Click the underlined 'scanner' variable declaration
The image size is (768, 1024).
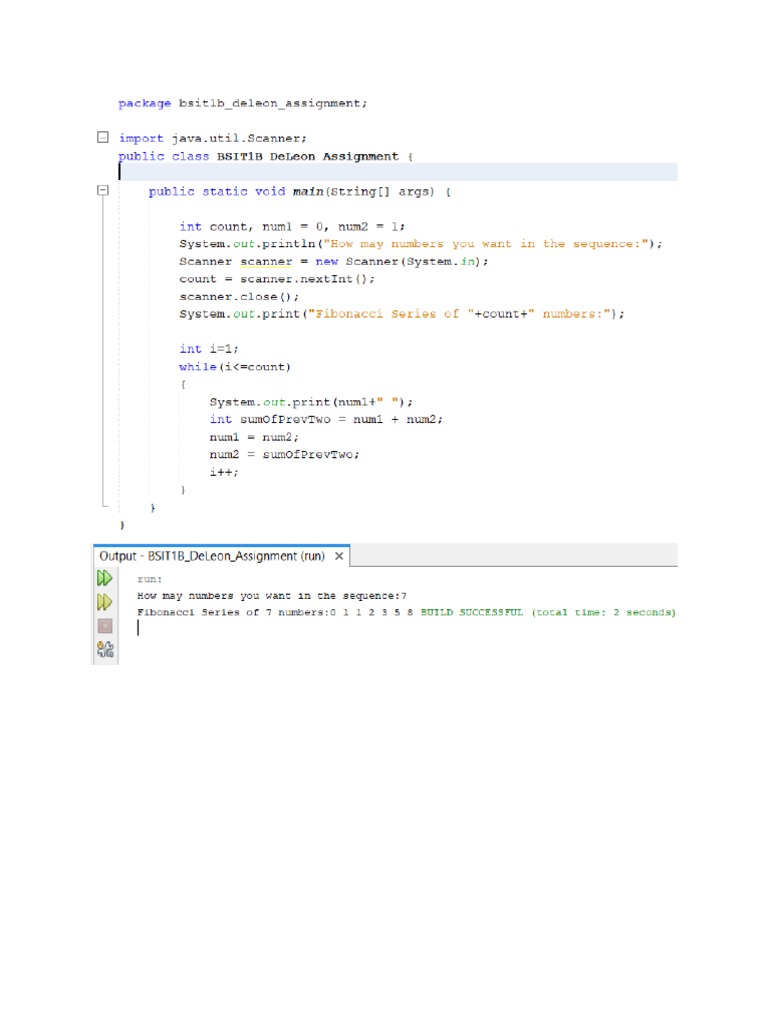point(267,262)
